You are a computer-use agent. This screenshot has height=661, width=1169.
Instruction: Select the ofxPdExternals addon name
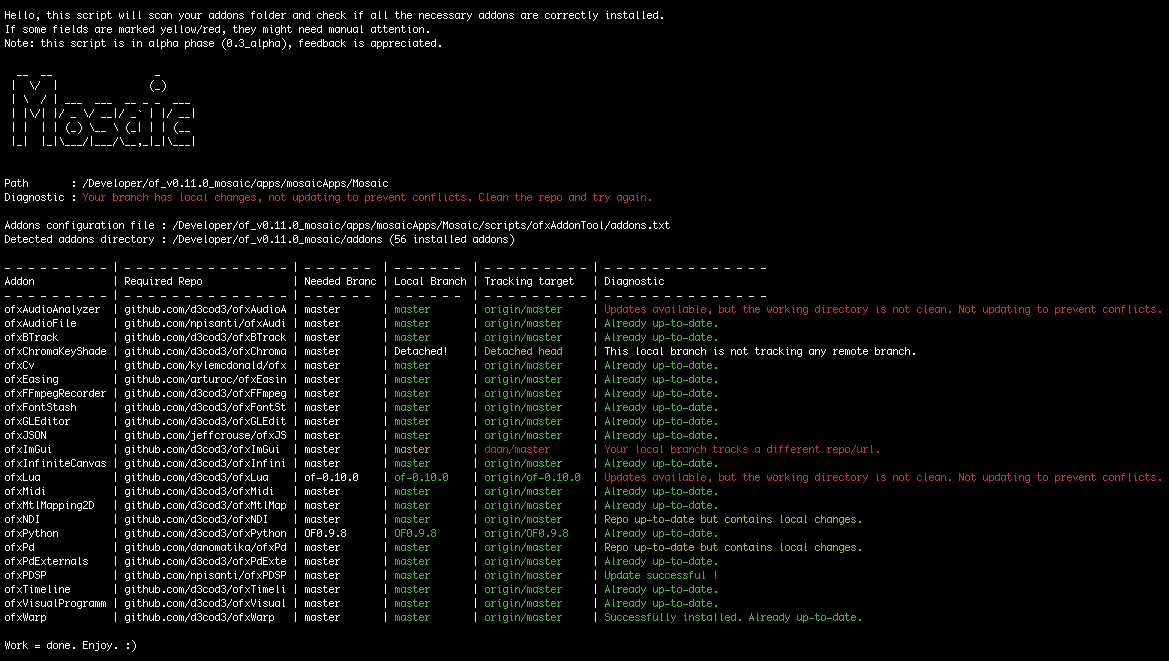pyautogui.click(x=46, y=561)
